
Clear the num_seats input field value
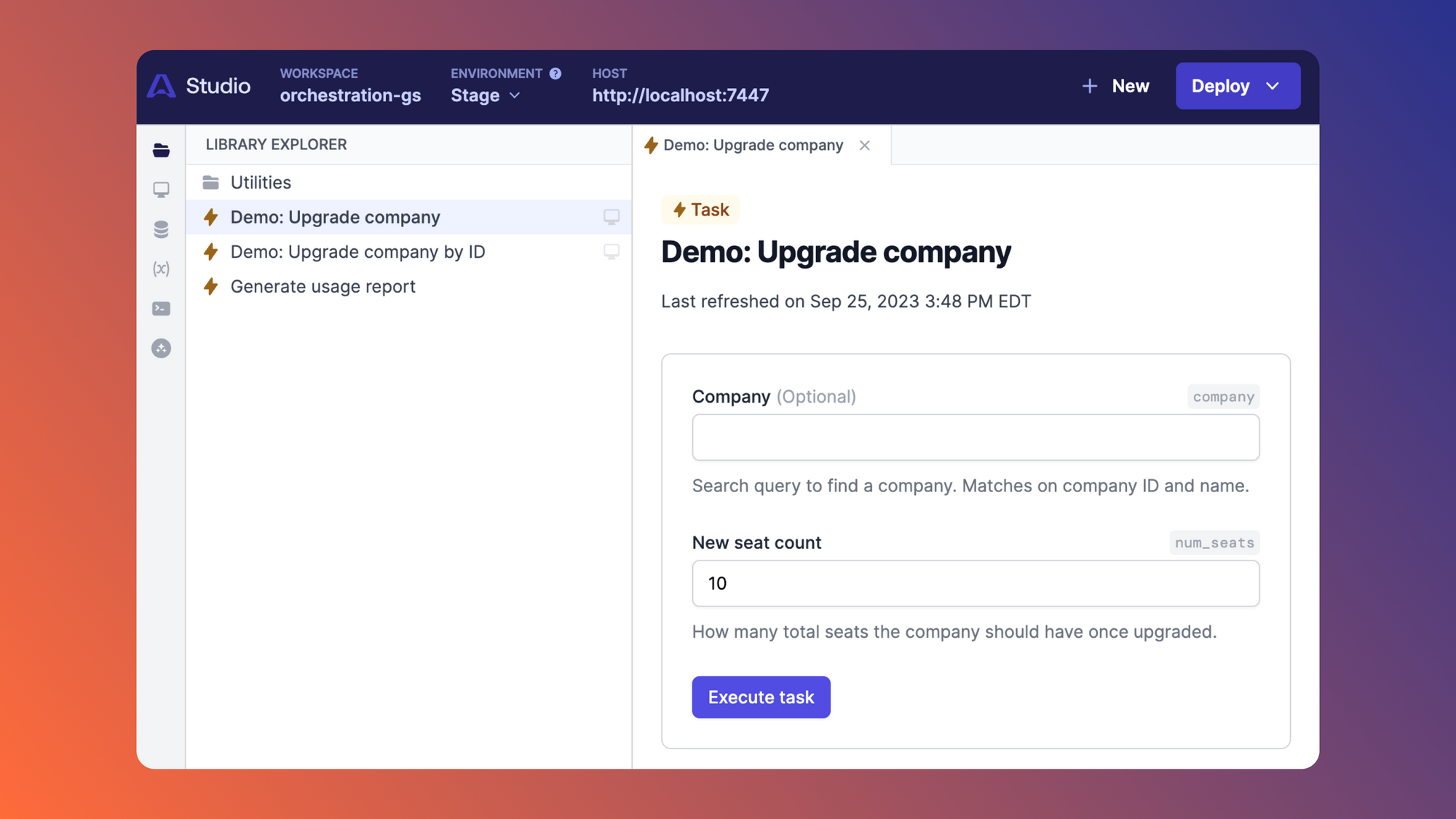(x=975, y=582)
